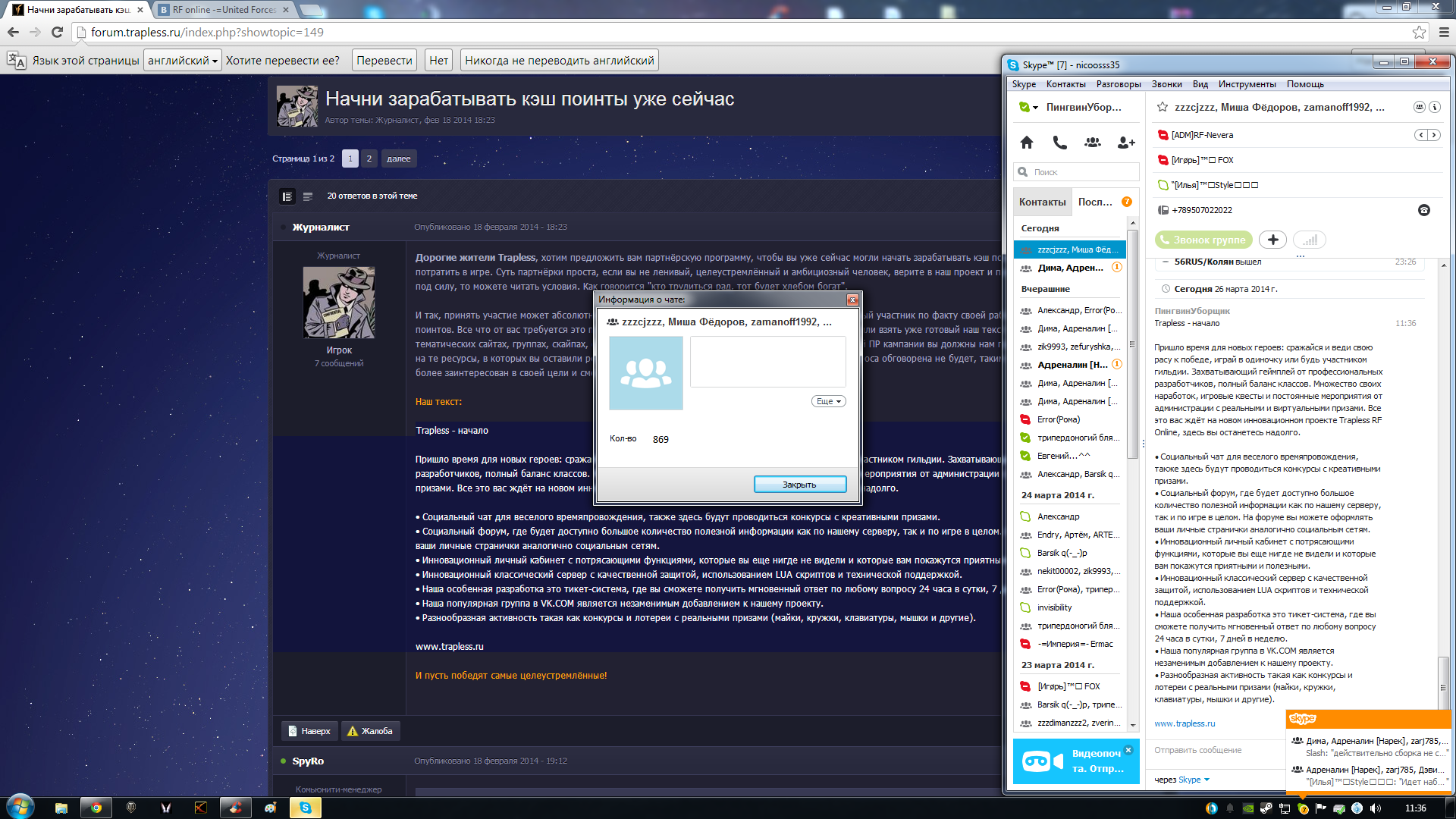Screen dimensions: 1456x819
Task: Open chat information via the i icon
Action: tap(1435, 107)
